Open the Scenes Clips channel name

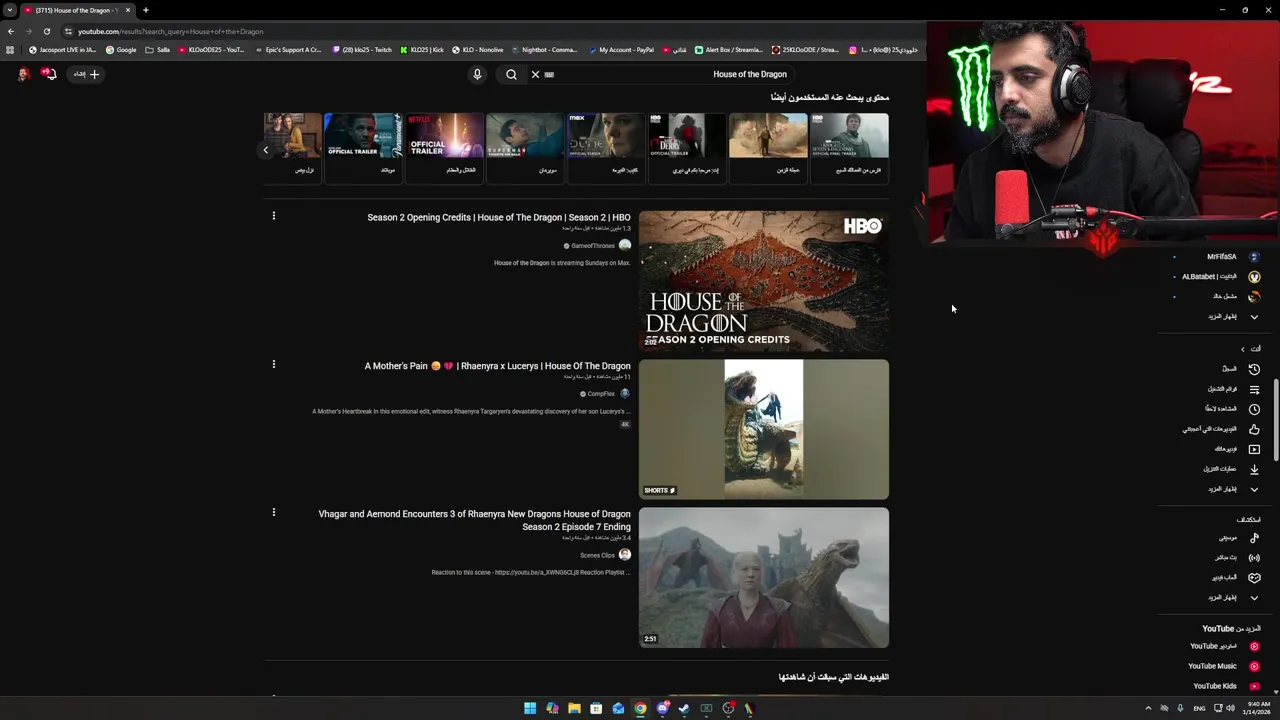pyautogui.click(x=597, y=555)
